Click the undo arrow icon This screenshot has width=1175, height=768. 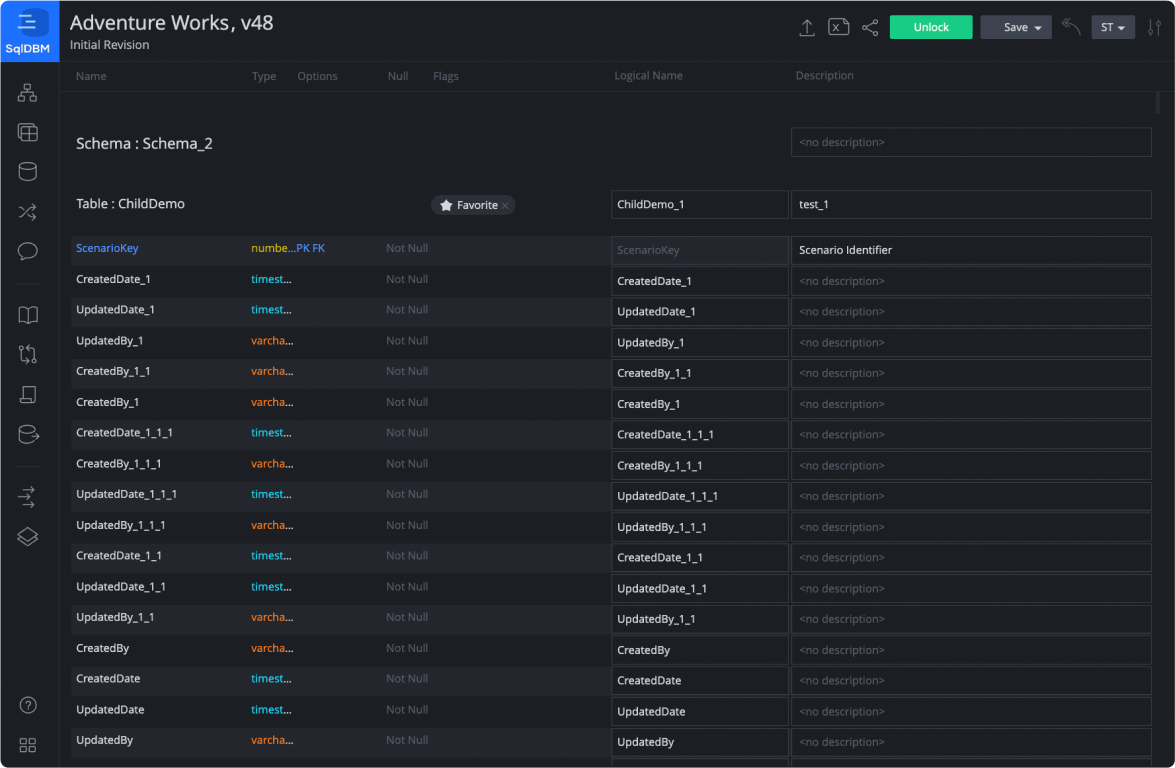coord(1071,28)
